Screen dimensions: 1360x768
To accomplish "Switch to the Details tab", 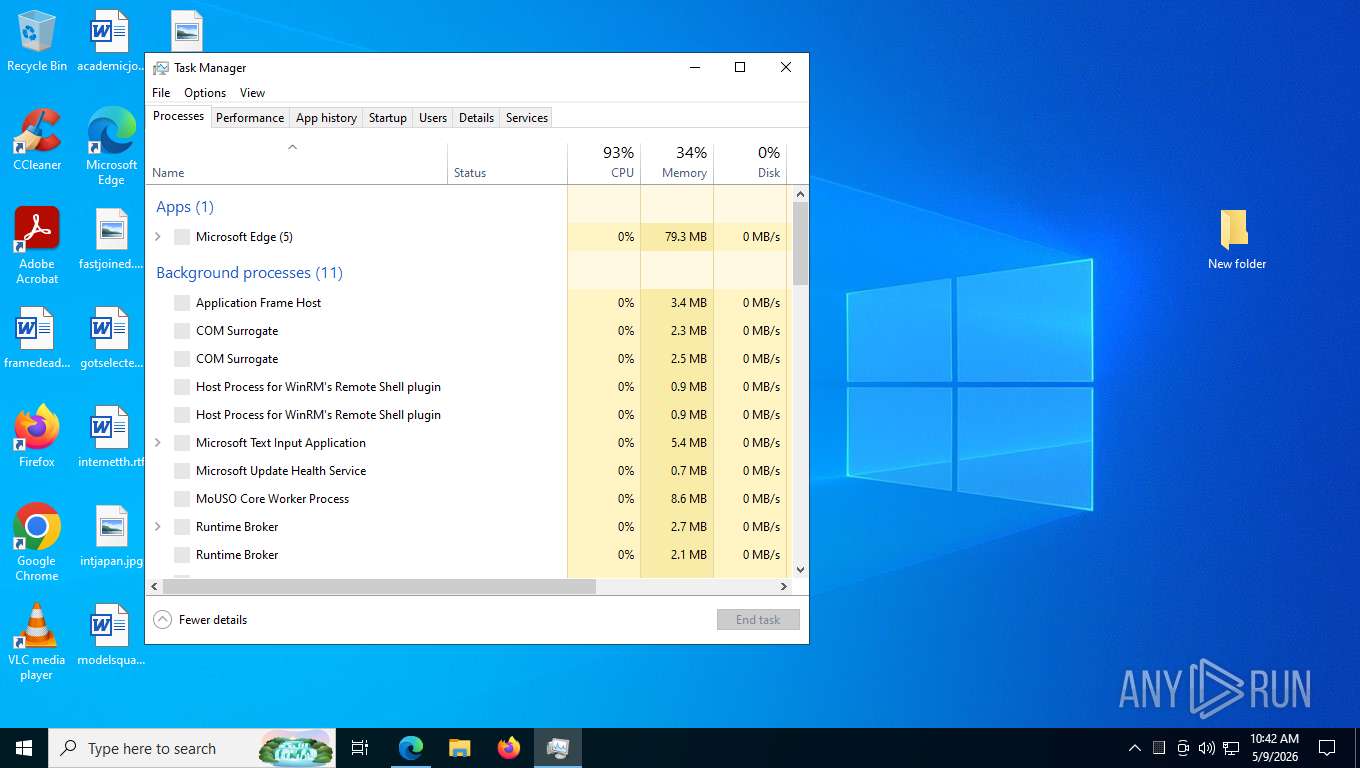I will pos(476,118).
